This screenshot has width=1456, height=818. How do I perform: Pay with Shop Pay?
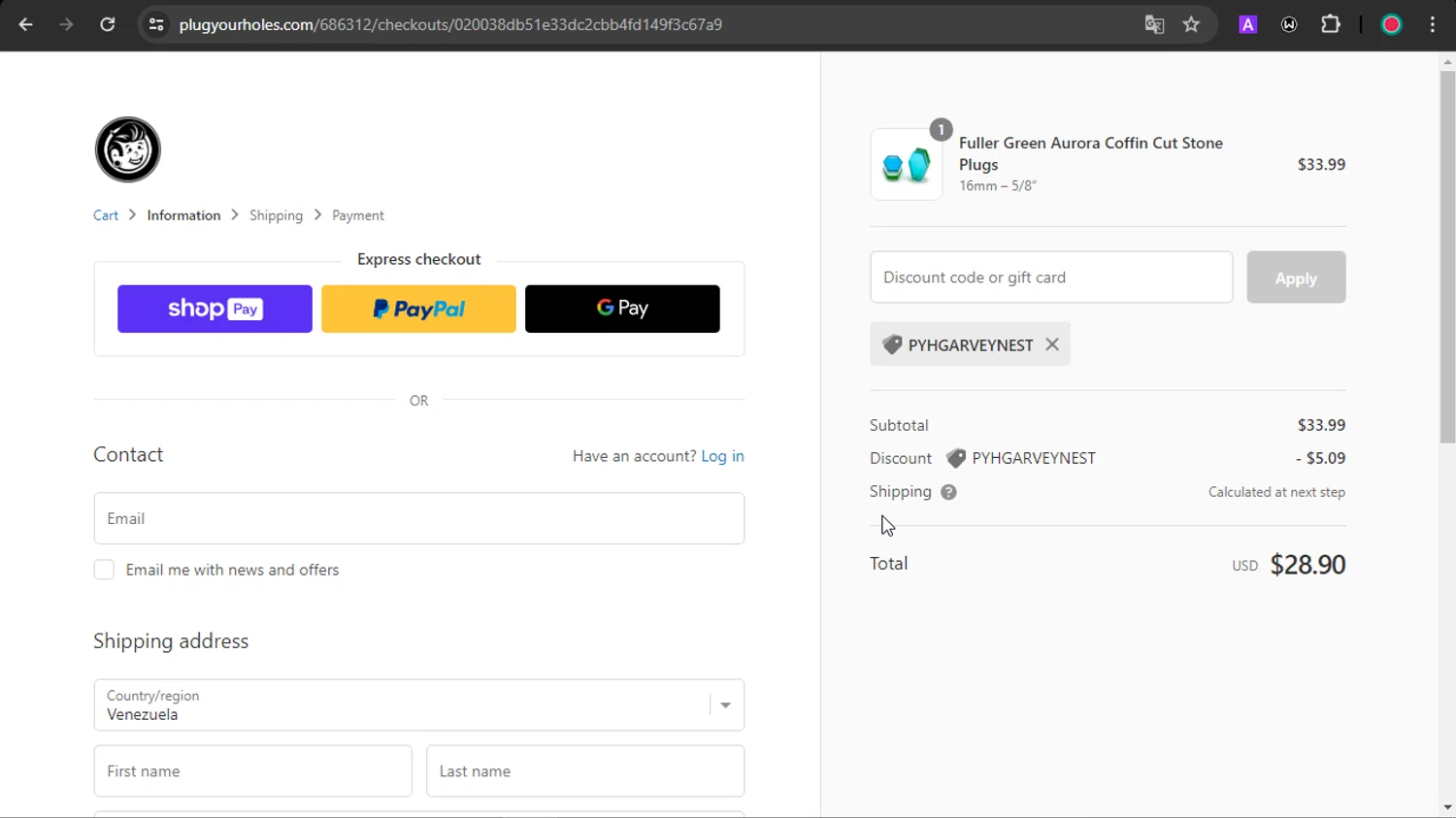215,309
